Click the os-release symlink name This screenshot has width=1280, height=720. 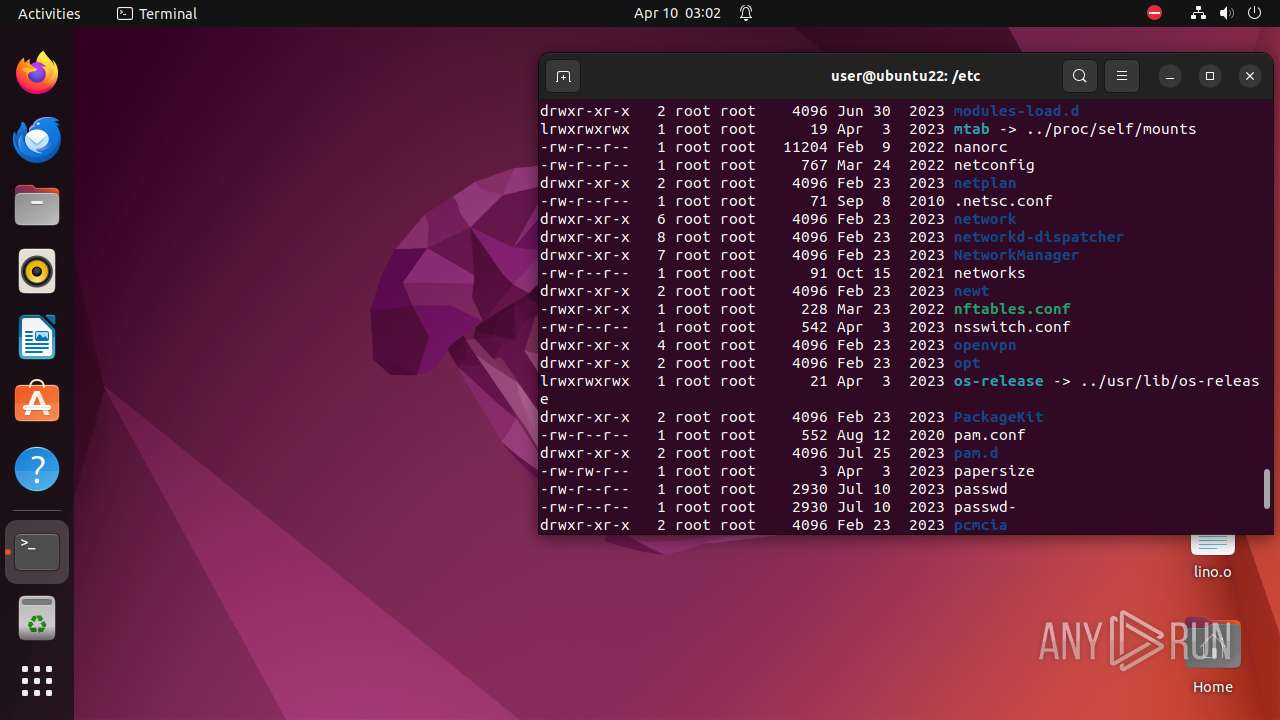(x=998, y=381)
